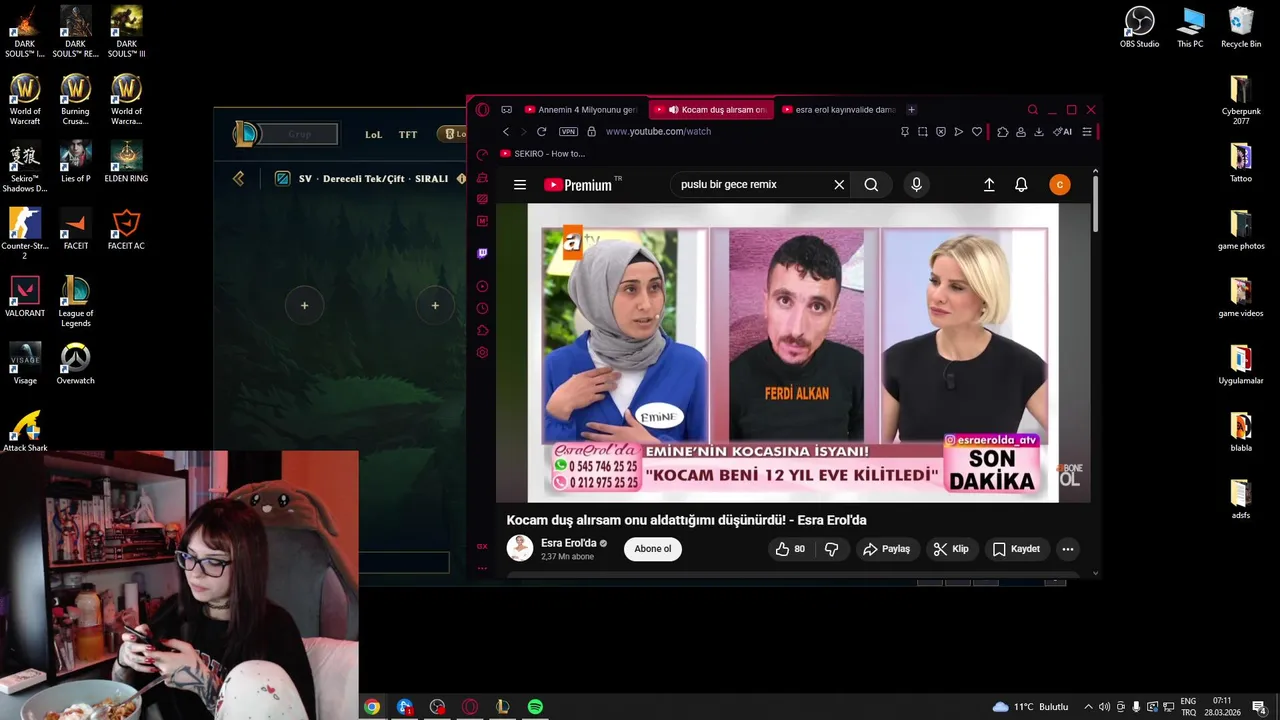Open a new browser tab

(911, 110)
